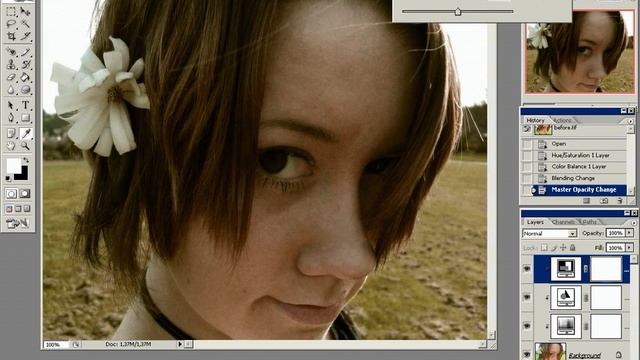Select the Eraser tool

point(11,77)
